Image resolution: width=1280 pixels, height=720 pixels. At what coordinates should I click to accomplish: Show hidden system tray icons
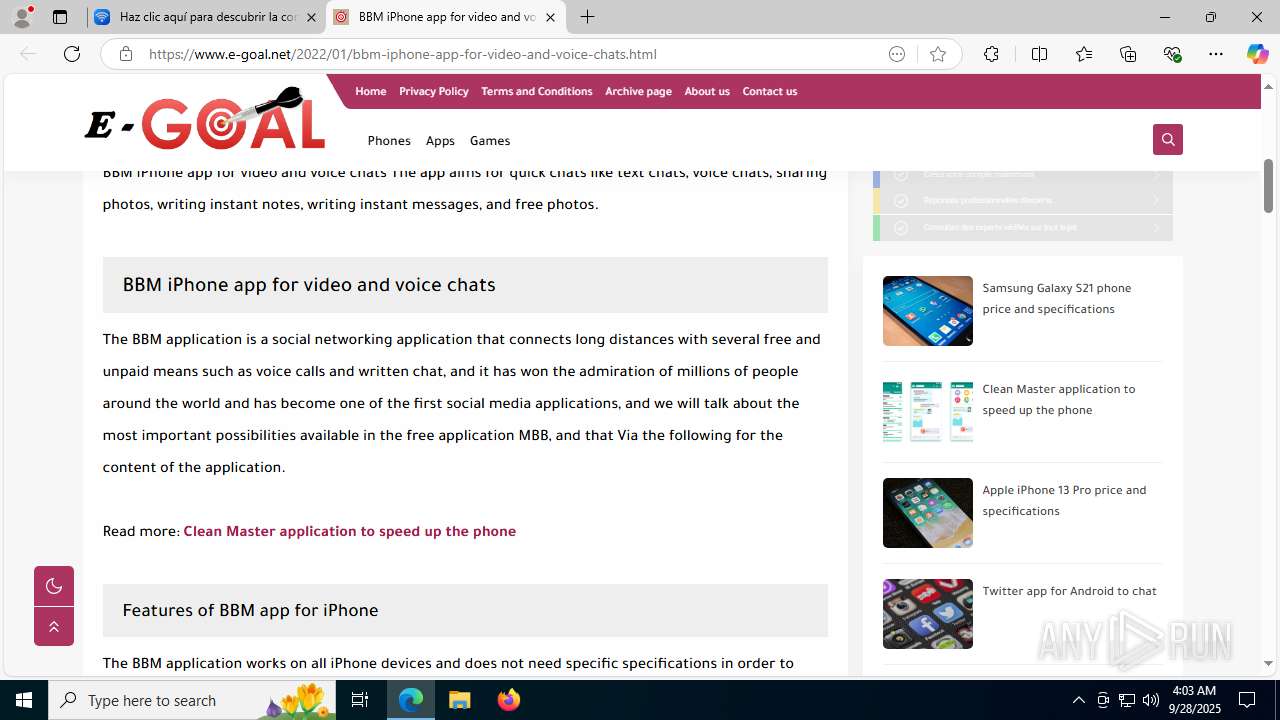point(1078,700)
